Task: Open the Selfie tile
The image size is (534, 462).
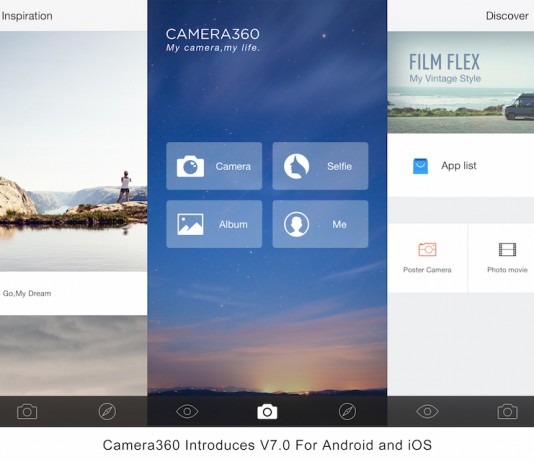Action: click(x=320, y=166)
